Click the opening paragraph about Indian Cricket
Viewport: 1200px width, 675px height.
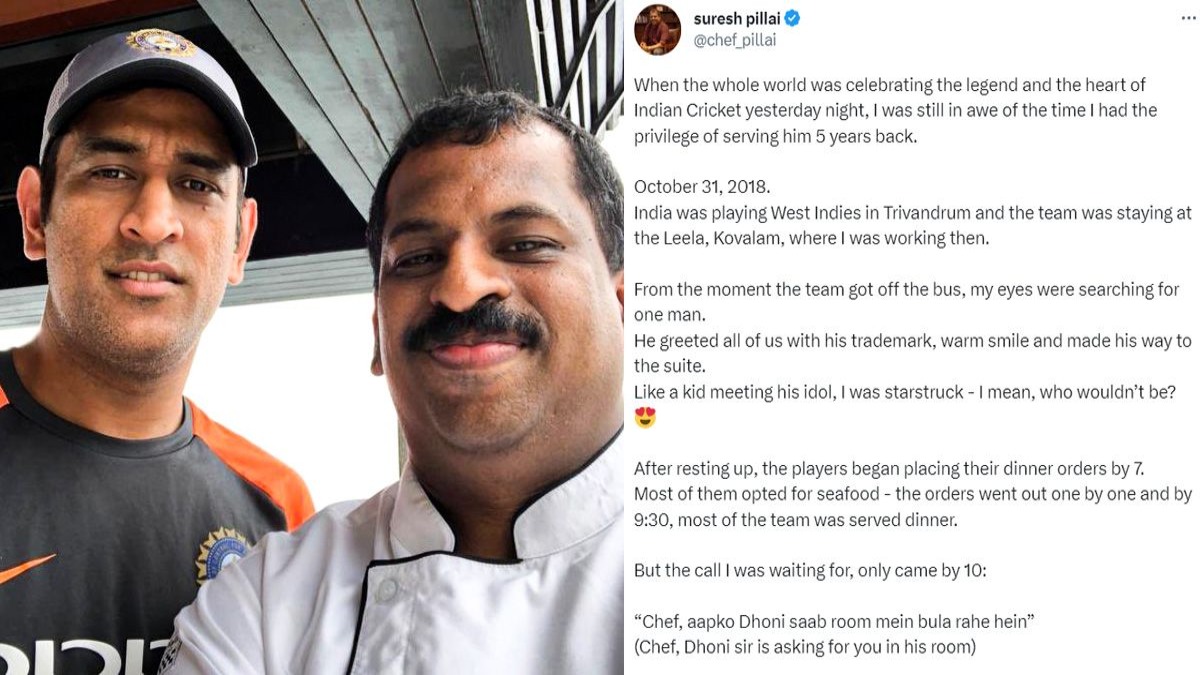[895, 110]
